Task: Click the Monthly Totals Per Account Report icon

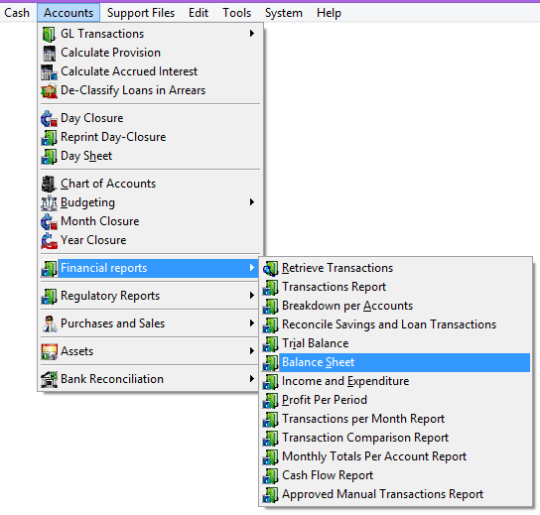Action: [270, 457]
